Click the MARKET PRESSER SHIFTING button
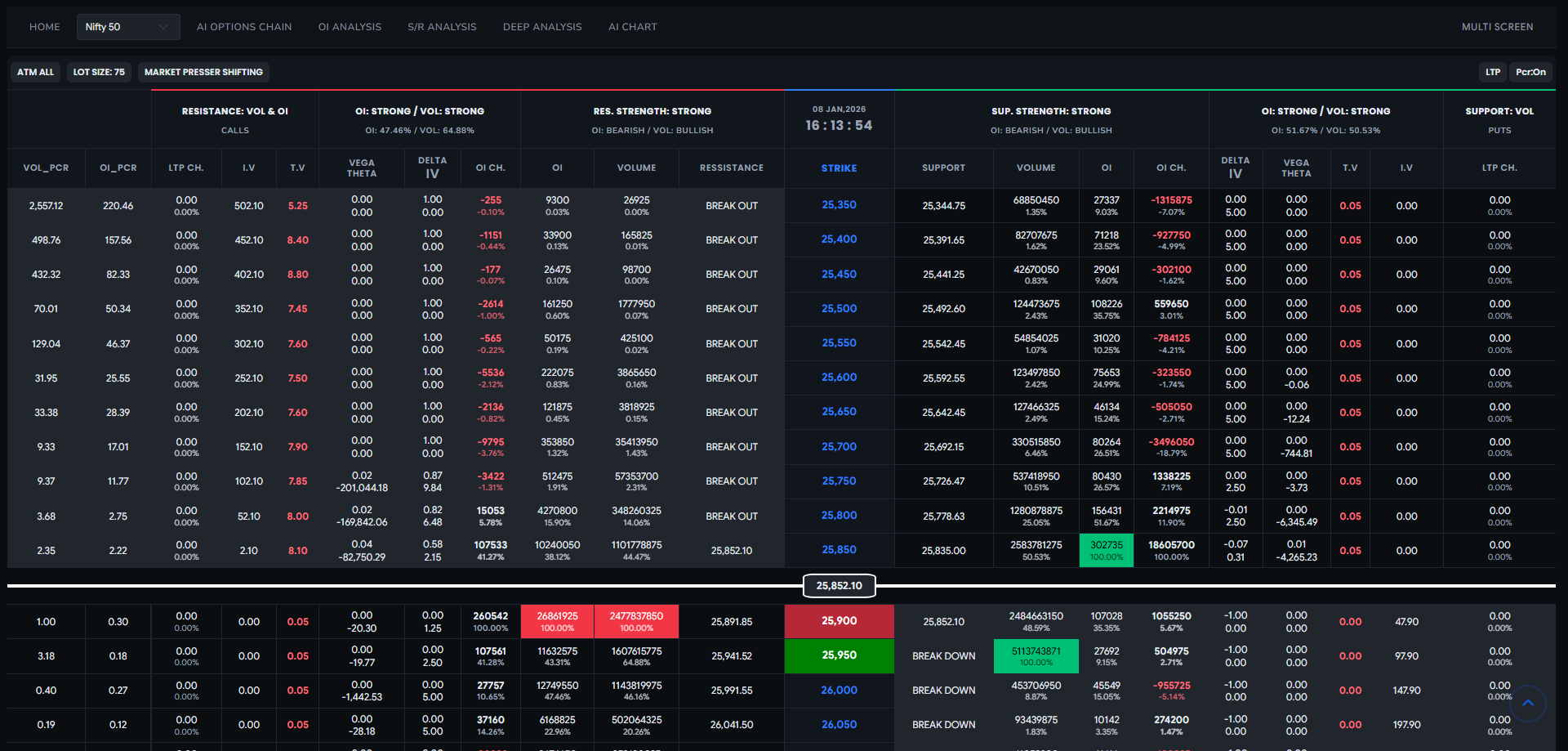 point(203,72)
